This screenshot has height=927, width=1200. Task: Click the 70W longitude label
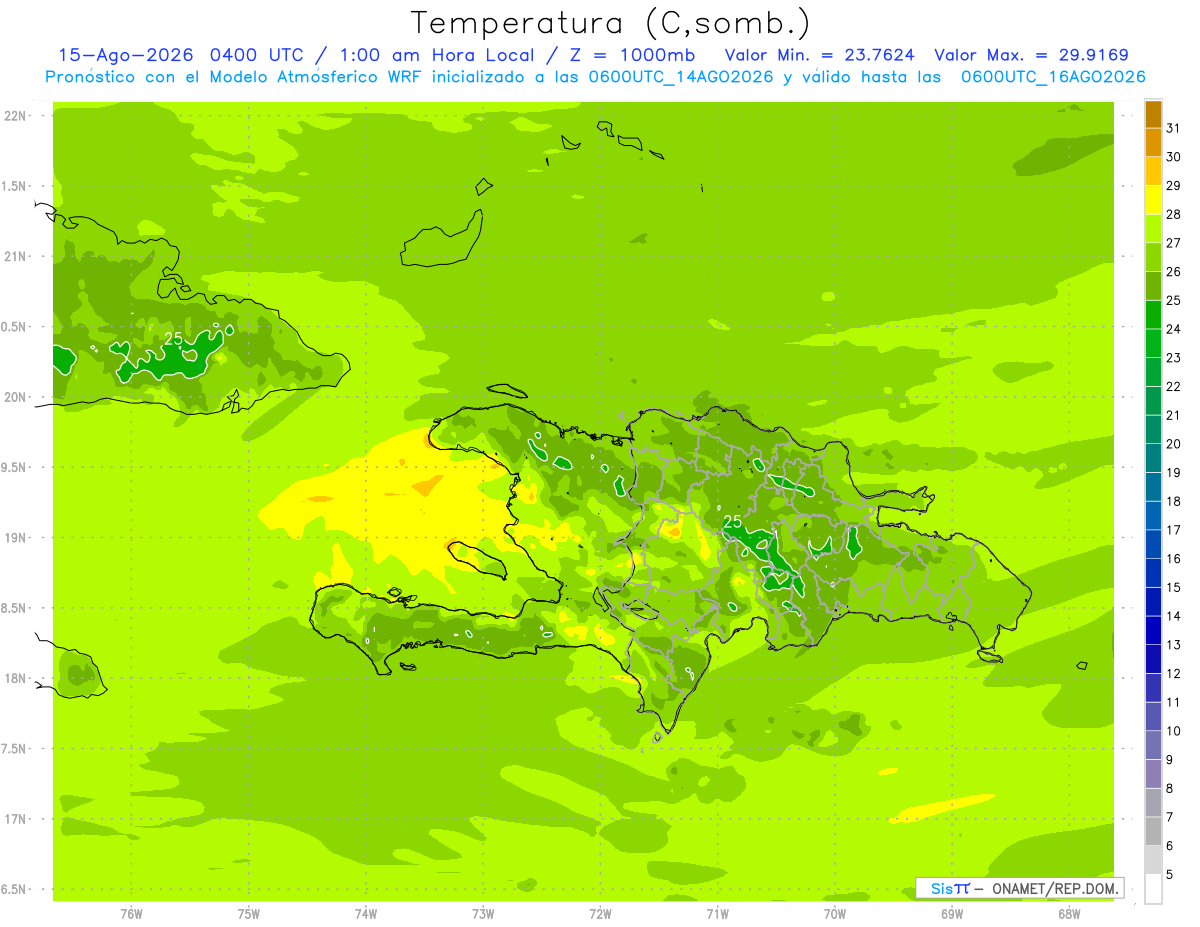click(835, 914)
